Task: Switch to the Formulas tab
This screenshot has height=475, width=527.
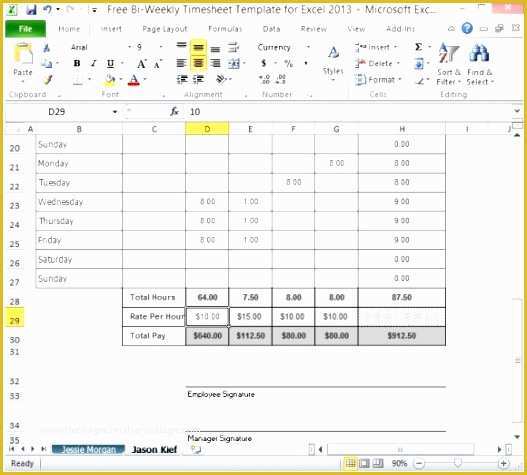Action: click(225, 29)
